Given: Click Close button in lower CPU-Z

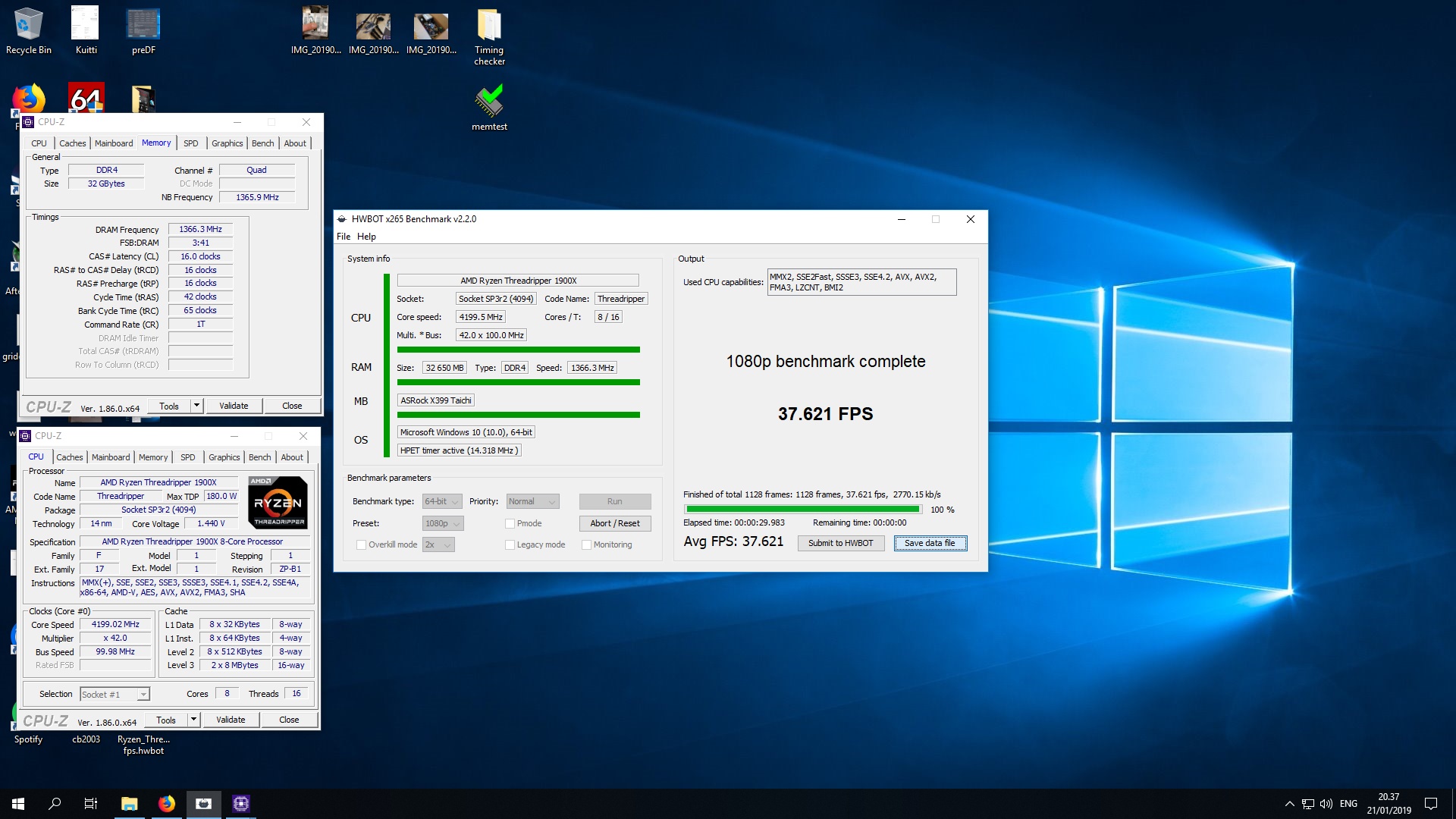Looking at the screenshot, I should [x=289, y=720].
